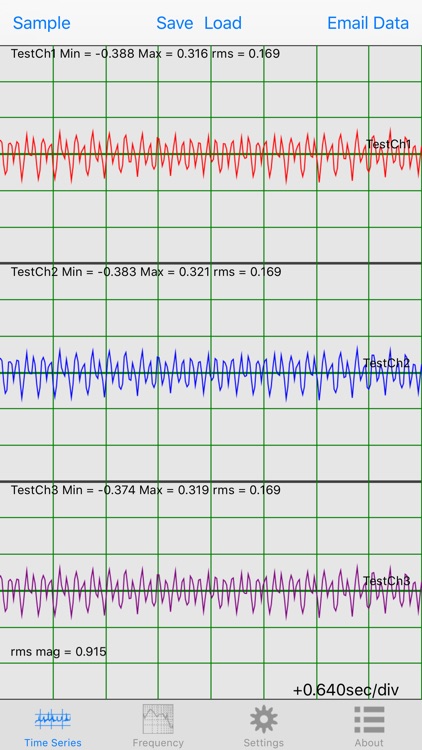This screenshot has width=422, height=750.
Task: Save the current recording
Action: 175,23
